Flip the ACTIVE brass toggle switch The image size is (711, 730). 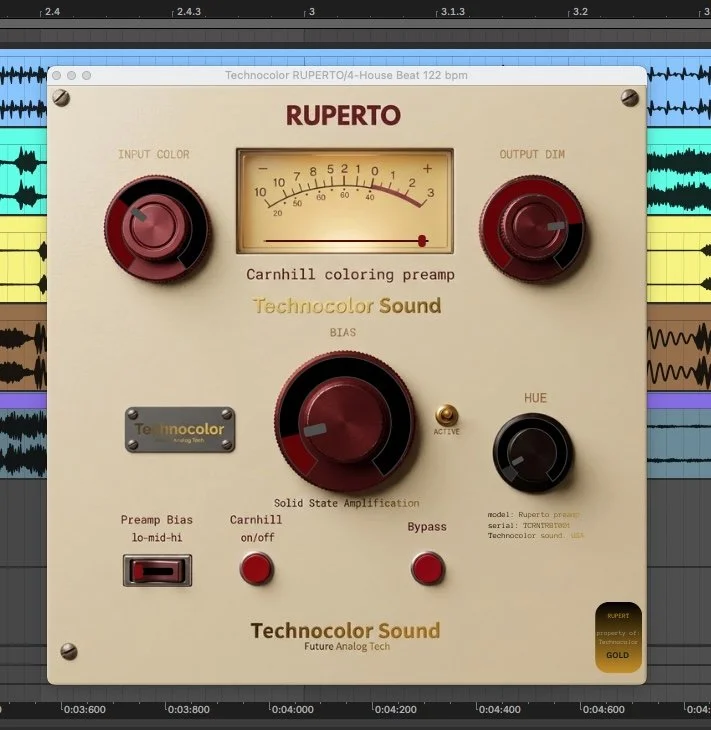point(446,415)
